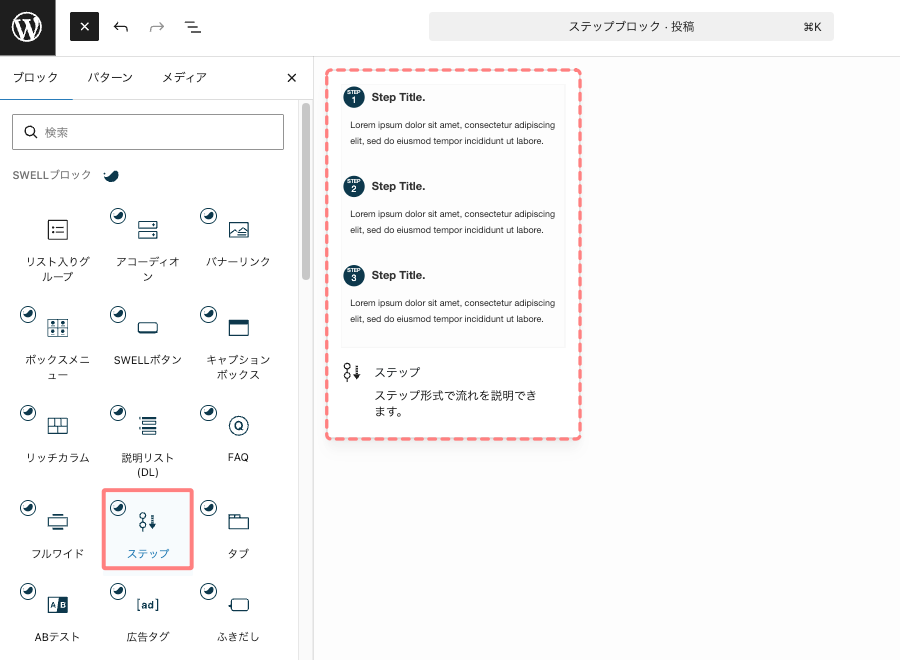Switch to the パターン tab
Screen dimensions: 900x660
click(110, 77)
